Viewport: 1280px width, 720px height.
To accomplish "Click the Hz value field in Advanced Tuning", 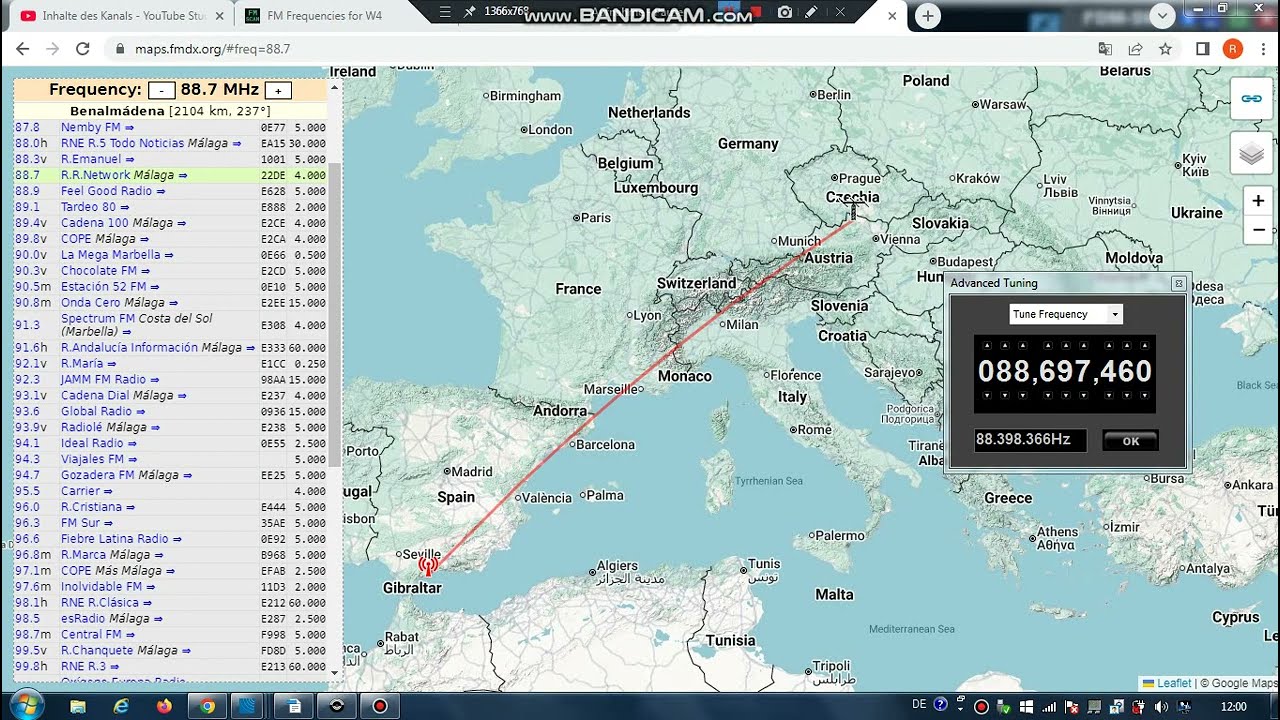I will [1030, 440].
